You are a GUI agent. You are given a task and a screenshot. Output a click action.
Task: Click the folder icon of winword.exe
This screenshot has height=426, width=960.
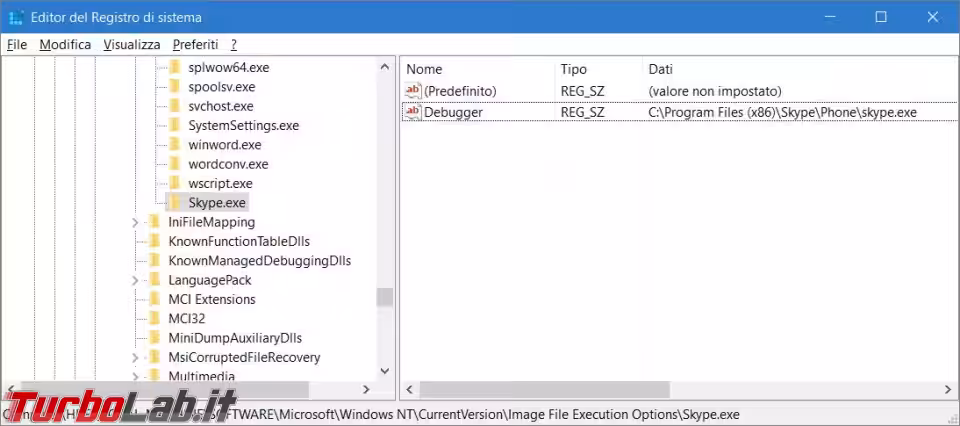tap(174, 144)
